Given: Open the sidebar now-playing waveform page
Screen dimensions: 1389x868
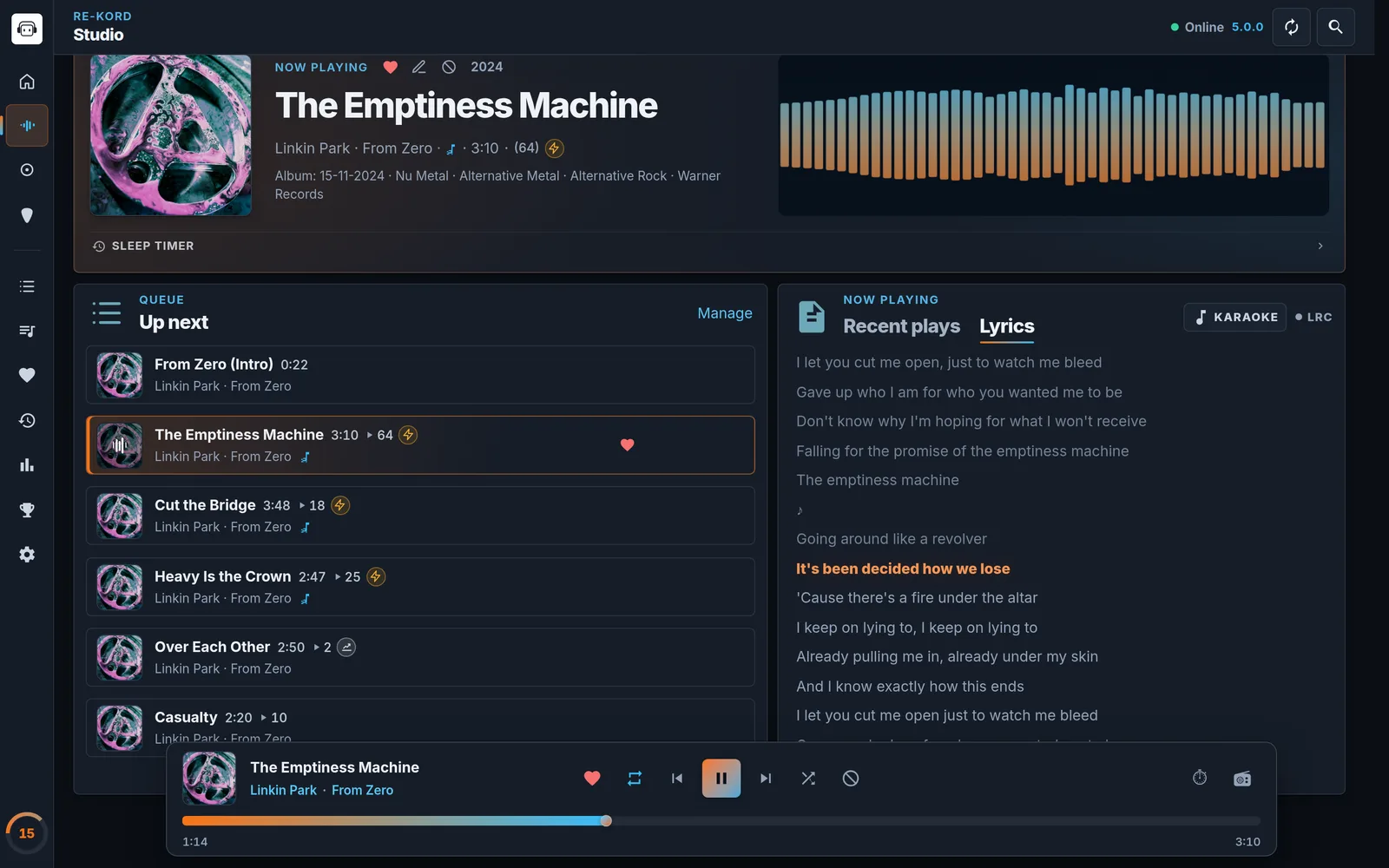Looking at the screenshot, I should (27, 126).
